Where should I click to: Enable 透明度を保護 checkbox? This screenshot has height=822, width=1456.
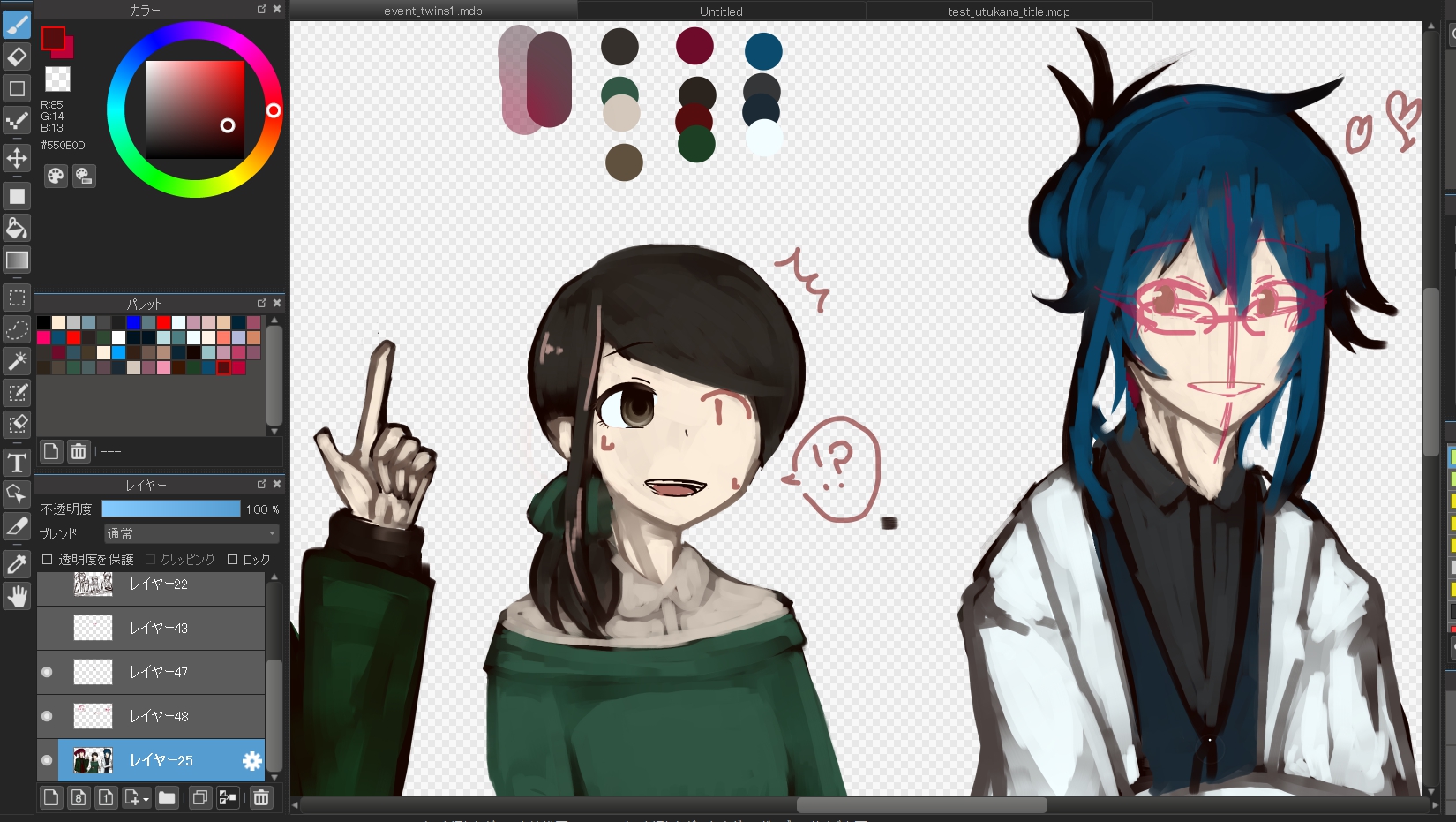[x=48, y=560]
